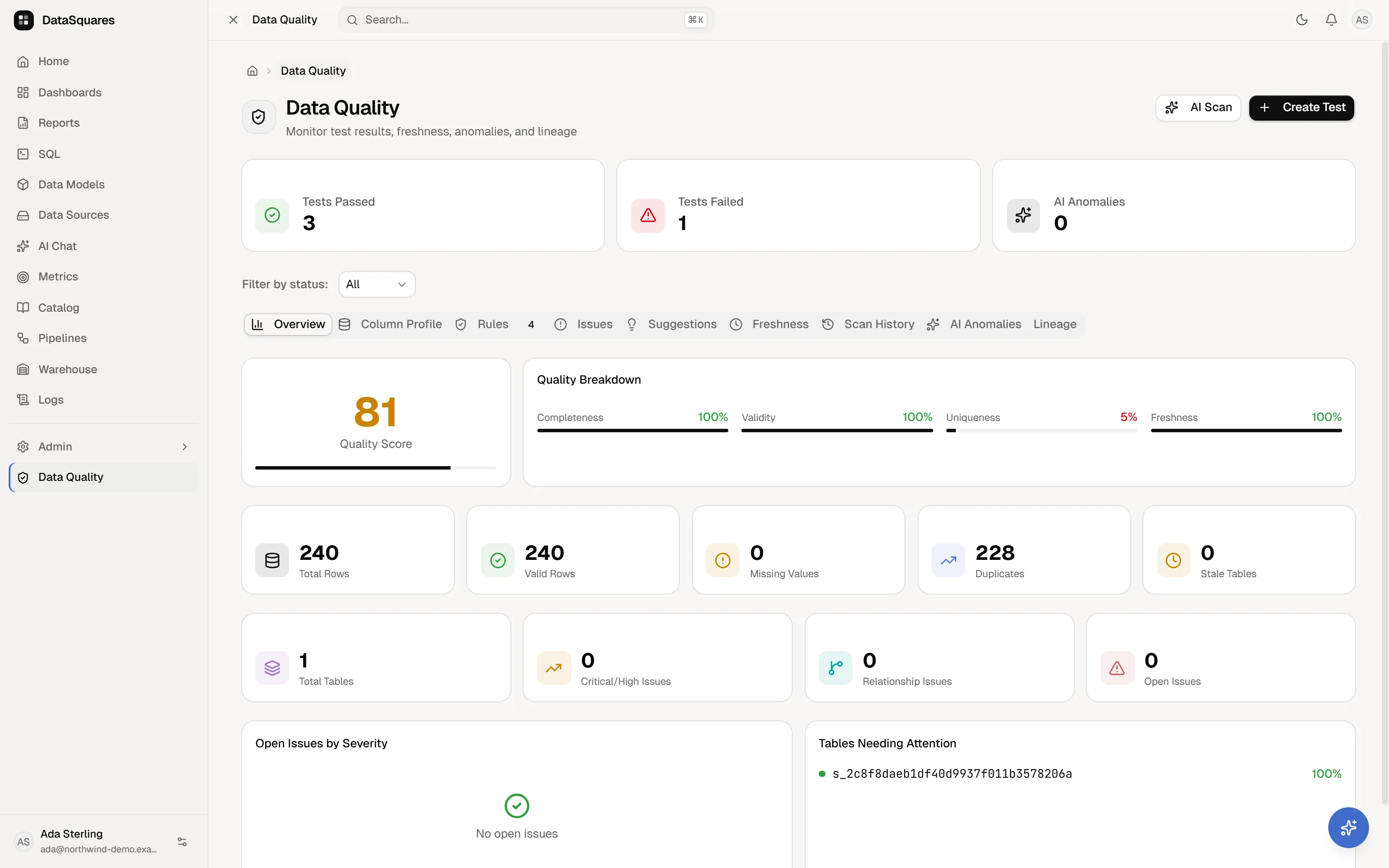The image size is (1389, 868).
Task: Switch to Scan History tab
Action: pyautogui.click(x=869, y=324)
